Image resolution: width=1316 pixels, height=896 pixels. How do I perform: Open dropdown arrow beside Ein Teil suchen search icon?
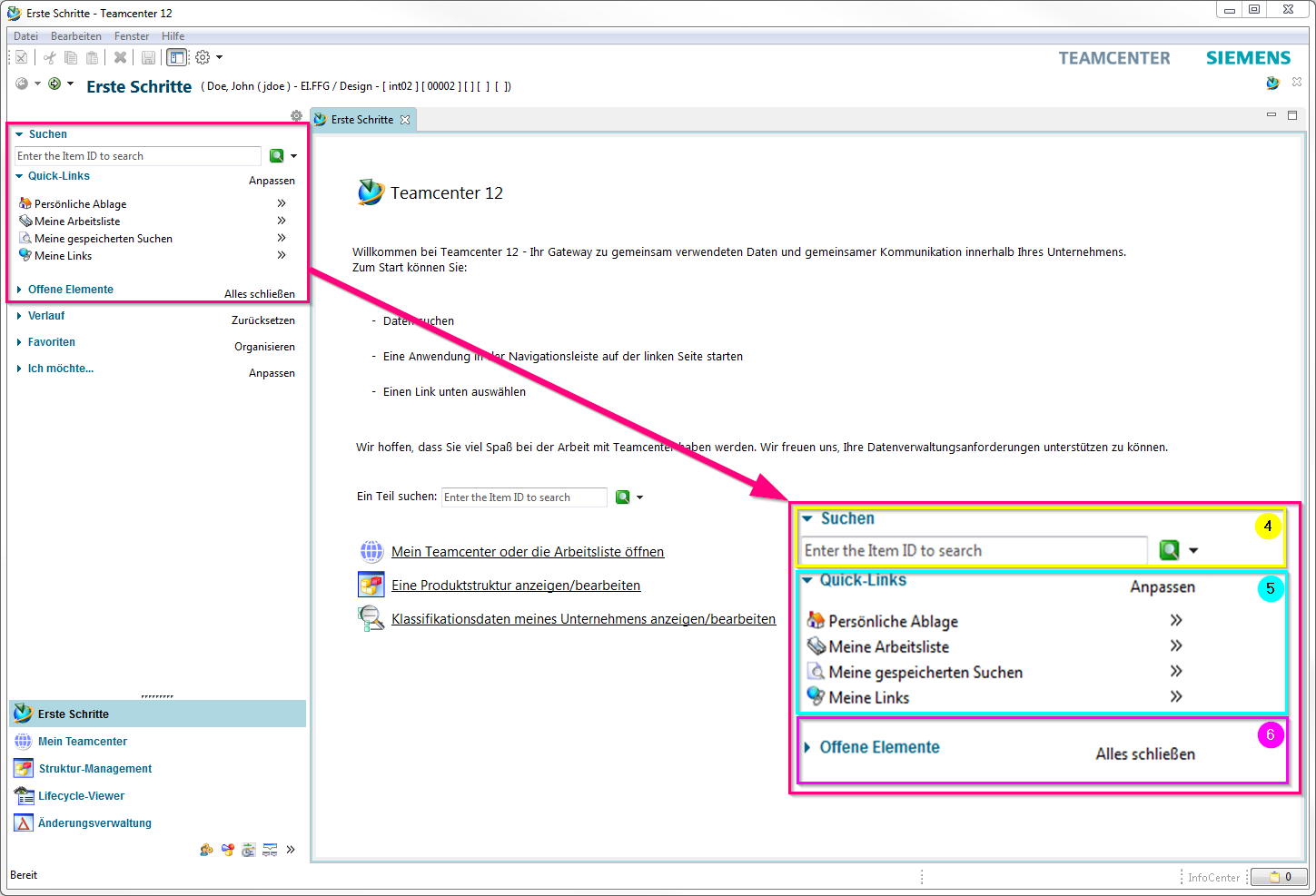coord(640,497)
